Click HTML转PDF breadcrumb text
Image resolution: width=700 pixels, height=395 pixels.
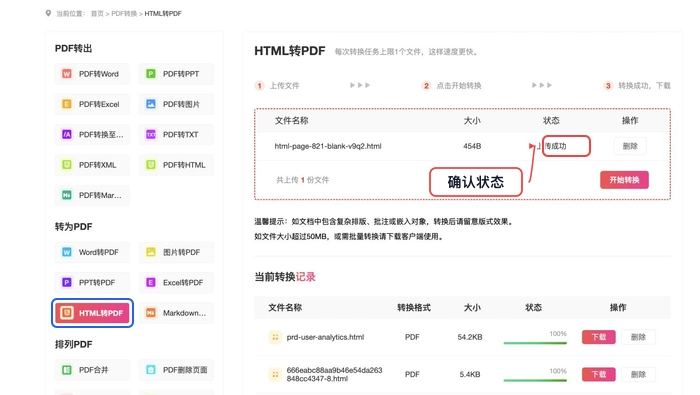pos(163,14)
